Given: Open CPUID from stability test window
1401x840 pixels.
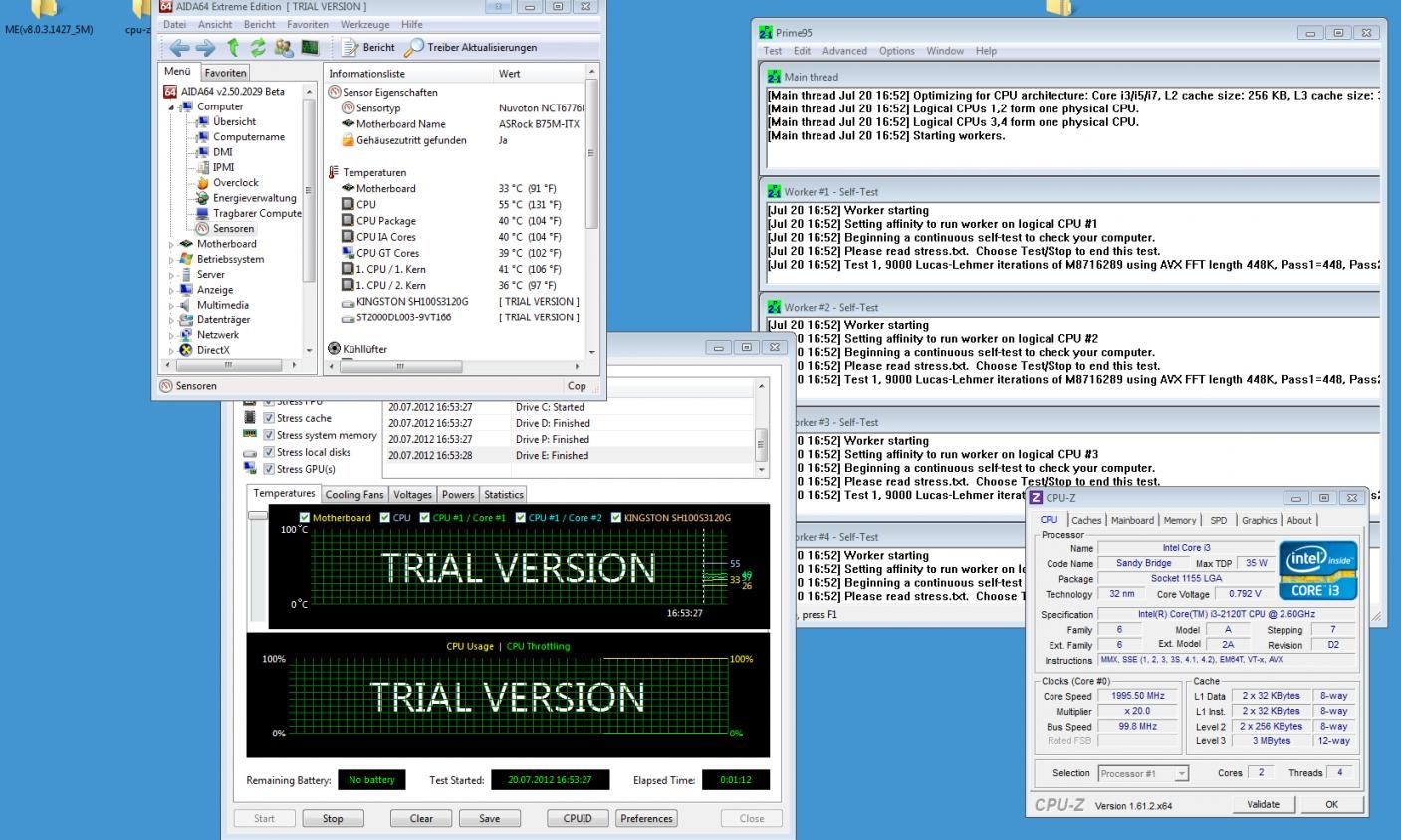Looking at the screenshot, I should (x=578, y=818).
